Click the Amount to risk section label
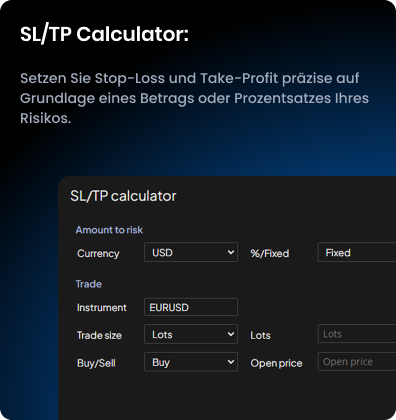This screenshot has height=420, width=396. (109, 230)
